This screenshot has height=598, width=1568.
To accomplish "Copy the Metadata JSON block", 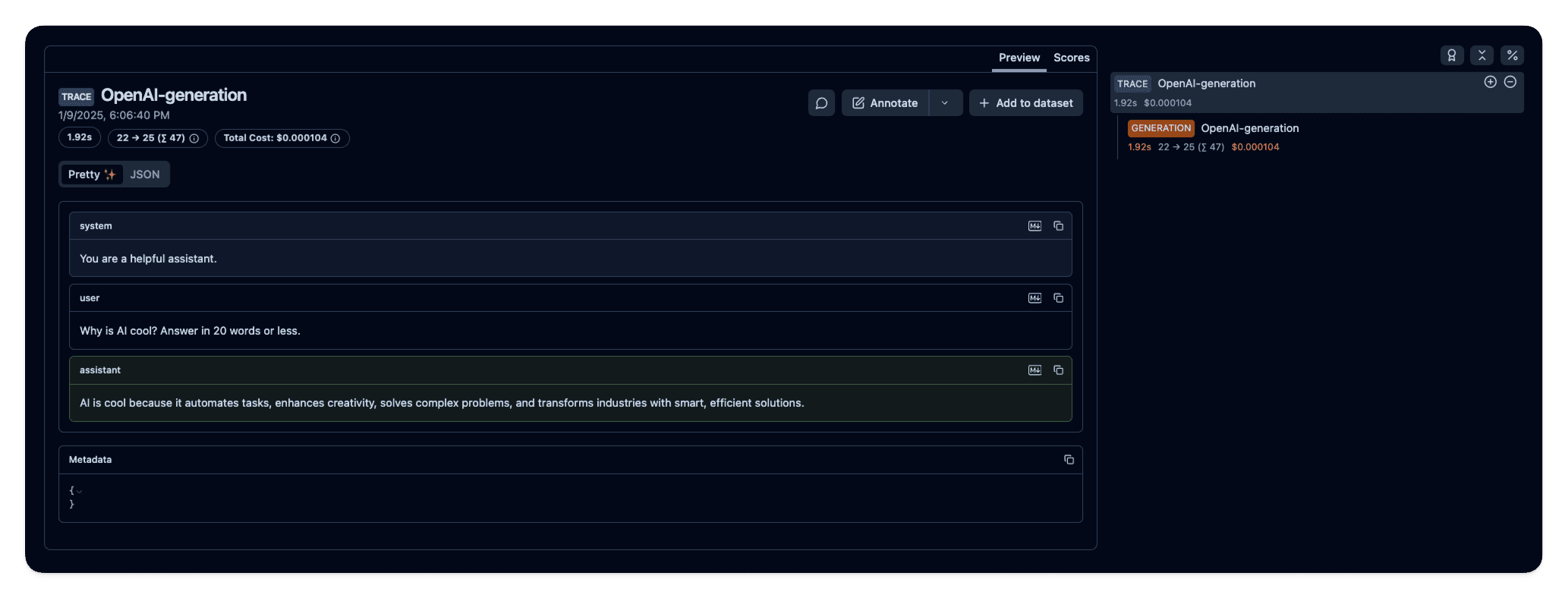I will click(1069, 460).
